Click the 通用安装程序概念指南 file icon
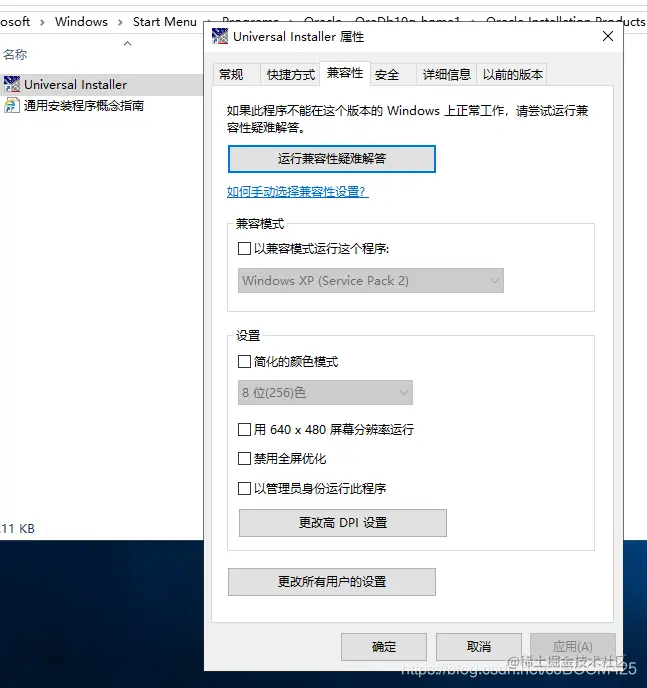The width and height of the screenshot is (647, 688). [12, 105]
